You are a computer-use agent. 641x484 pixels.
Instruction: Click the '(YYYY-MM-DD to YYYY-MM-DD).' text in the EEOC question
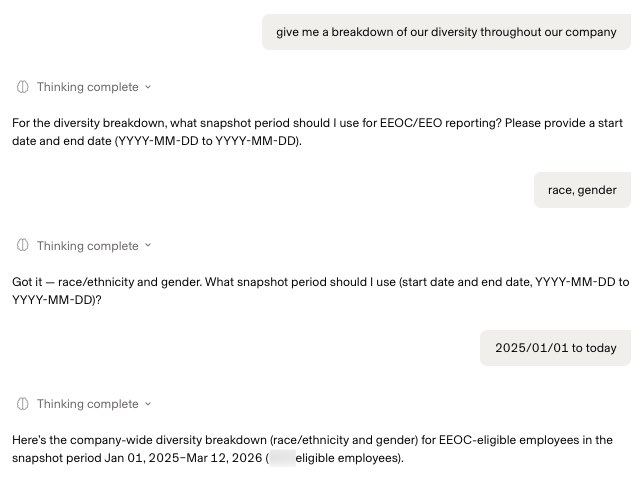(208, 141)
